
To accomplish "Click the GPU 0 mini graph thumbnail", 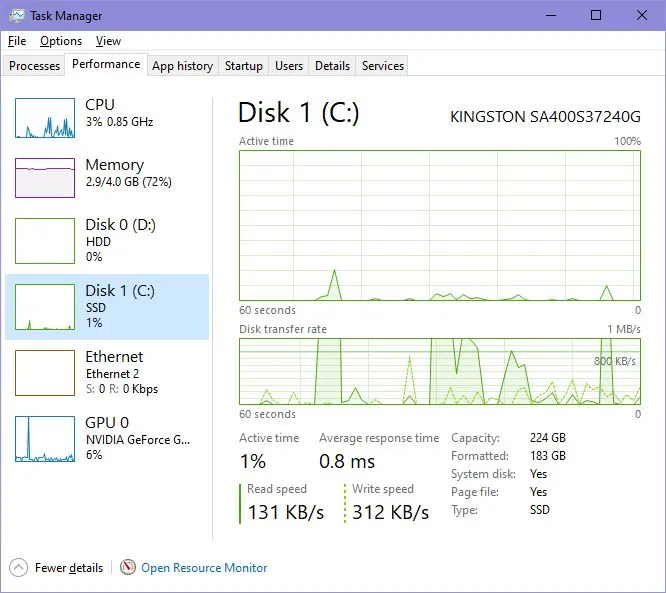I will (x=45, y=439).
